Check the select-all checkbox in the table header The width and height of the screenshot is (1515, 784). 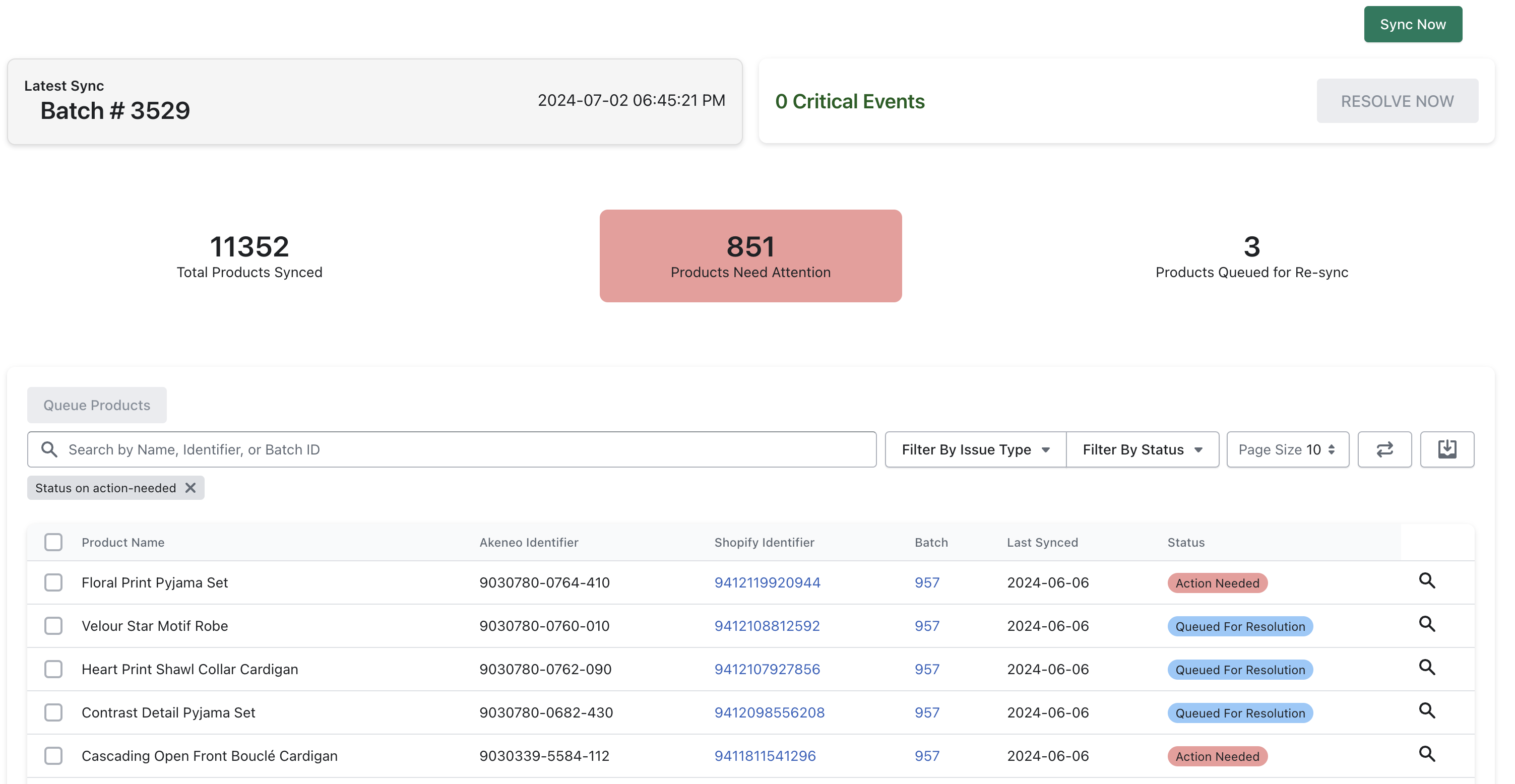pos(53,542)
